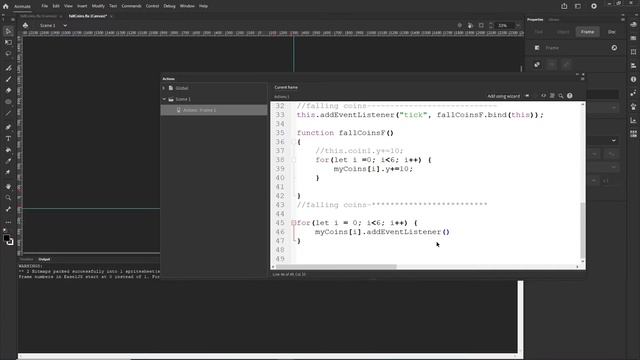Collapse the function block at line 36

point(293,142)
